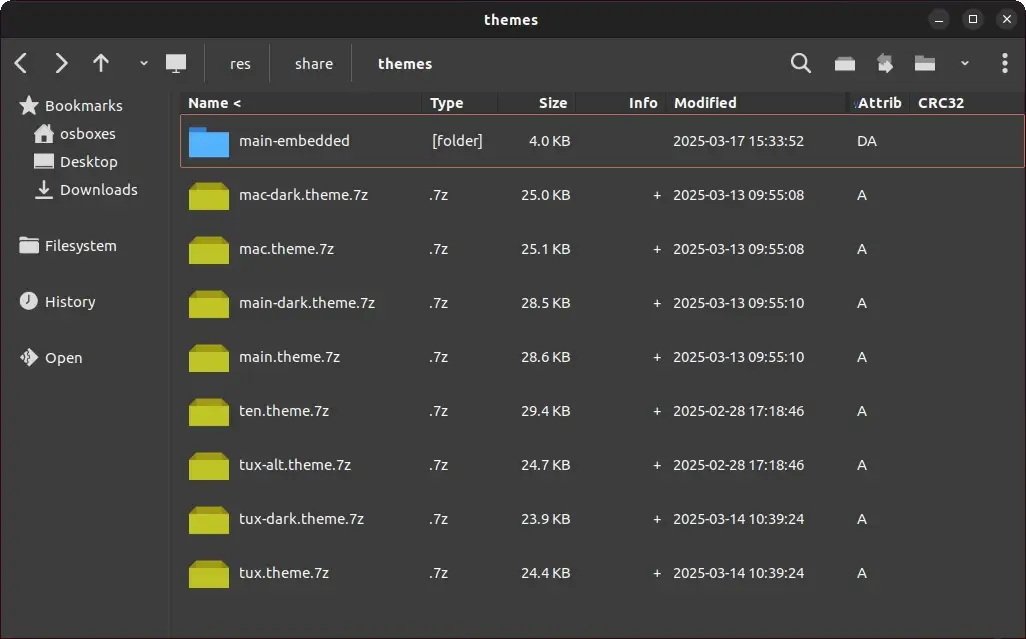Expand dropdown next to toolbar folder icon
This screenshot has width=1026, height=639.
coord(964,64)
